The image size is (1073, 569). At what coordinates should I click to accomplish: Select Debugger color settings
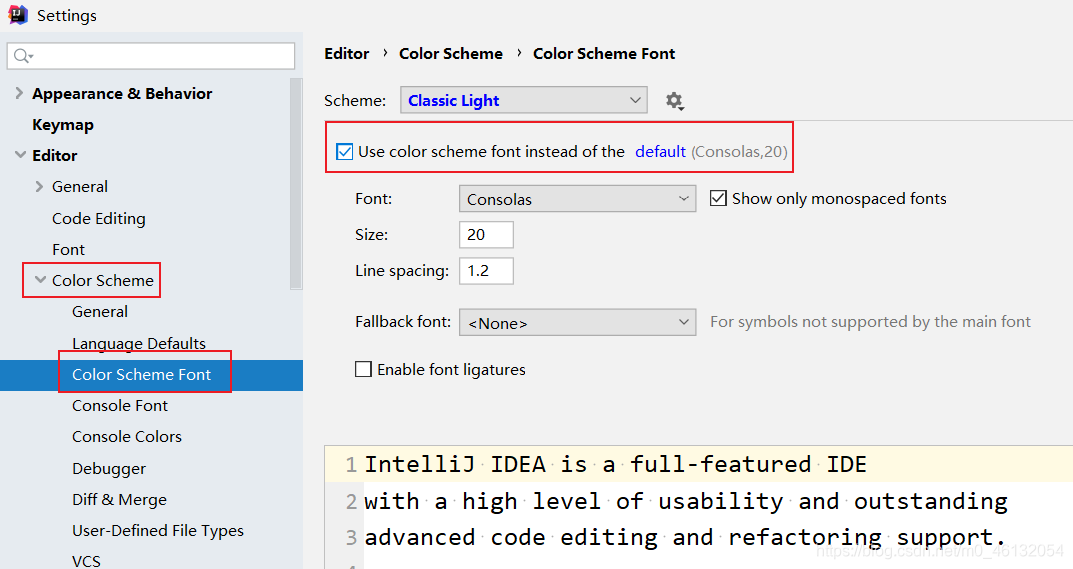click(109, 468)
